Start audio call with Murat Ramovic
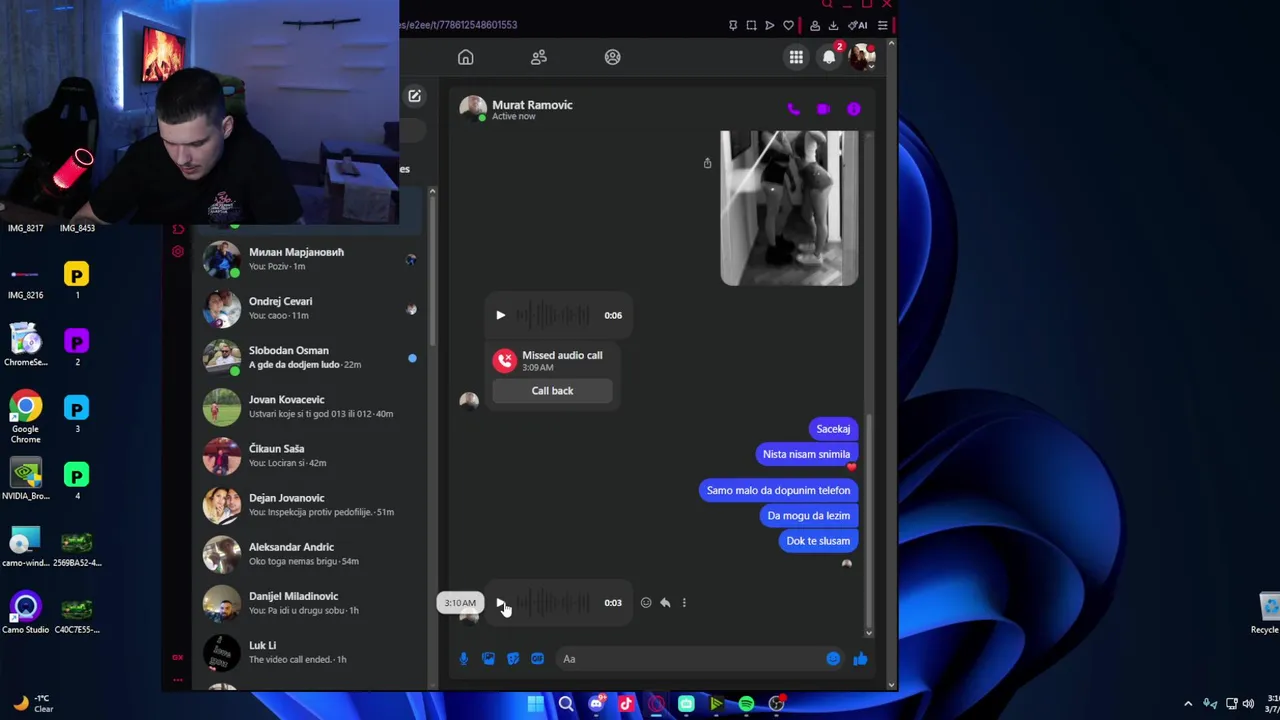This screenshot has width=1280, height=720. 793,109
